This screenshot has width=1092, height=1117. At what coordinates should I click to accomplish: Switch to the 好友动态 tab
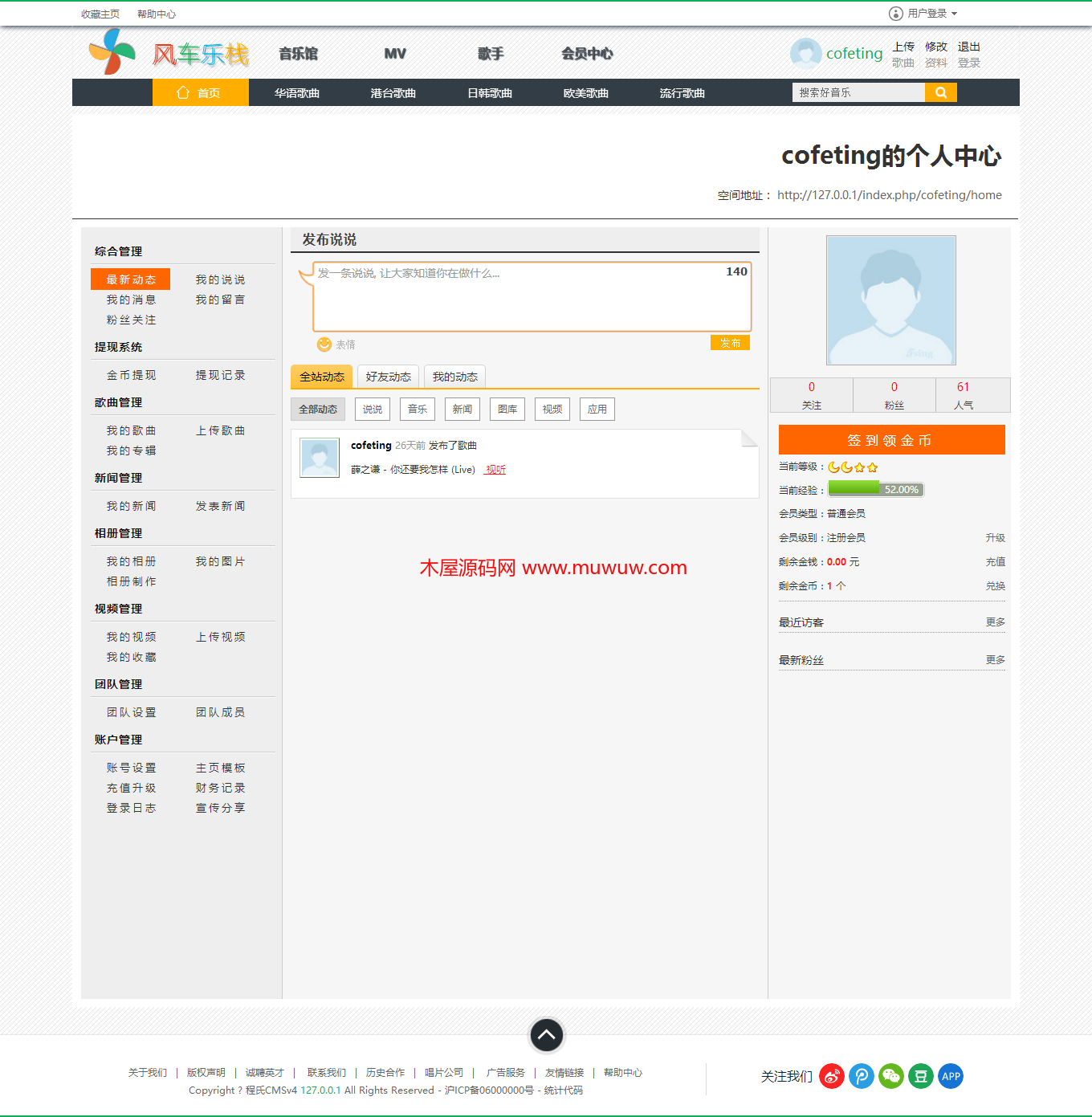point(388,377)
